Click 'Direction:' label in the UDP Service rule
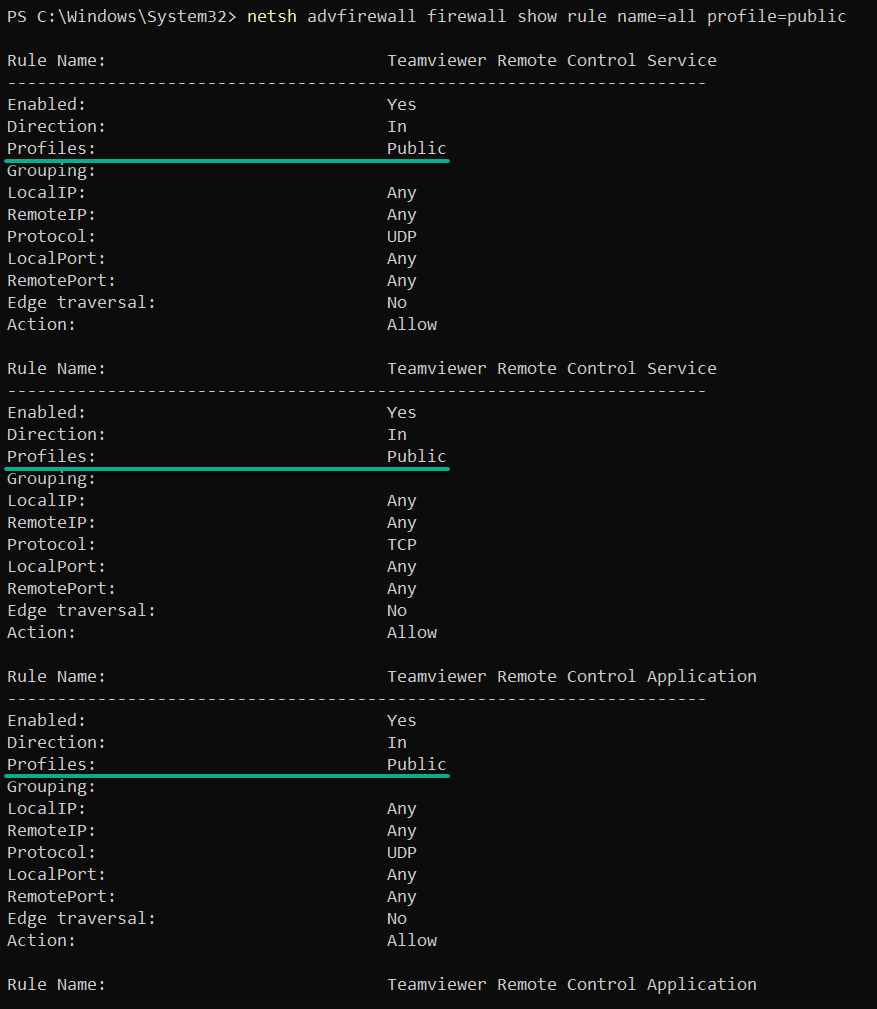 [56, 126]
